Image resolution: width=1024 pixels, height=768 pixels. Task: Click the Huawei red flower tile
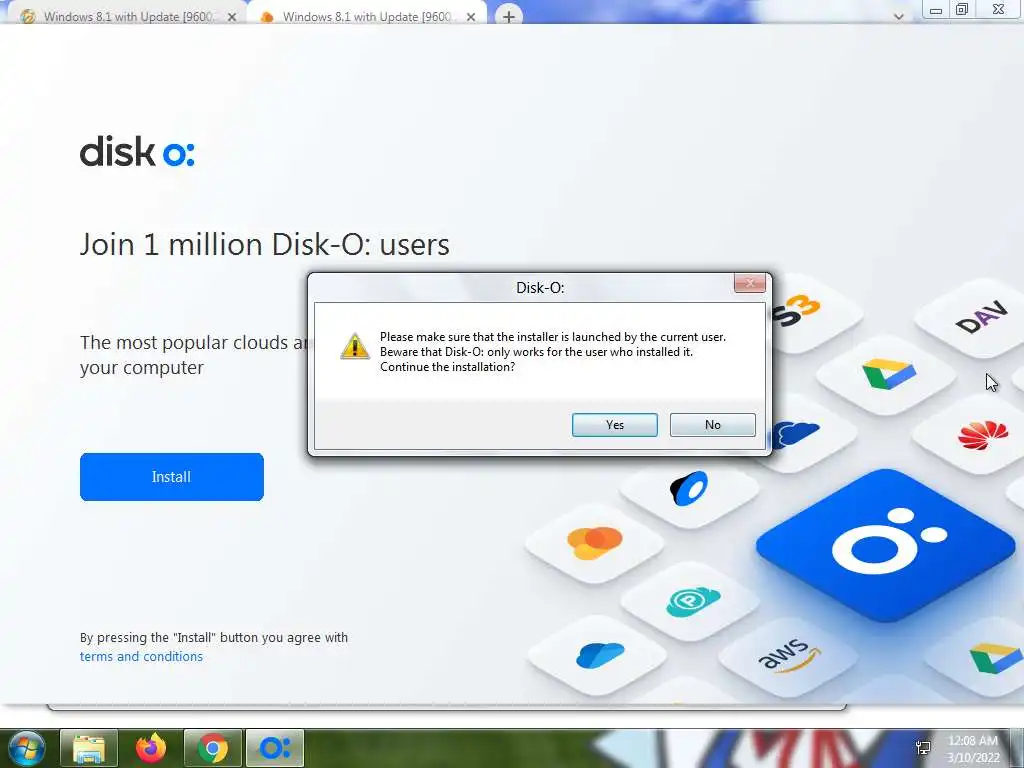point(982,435)
